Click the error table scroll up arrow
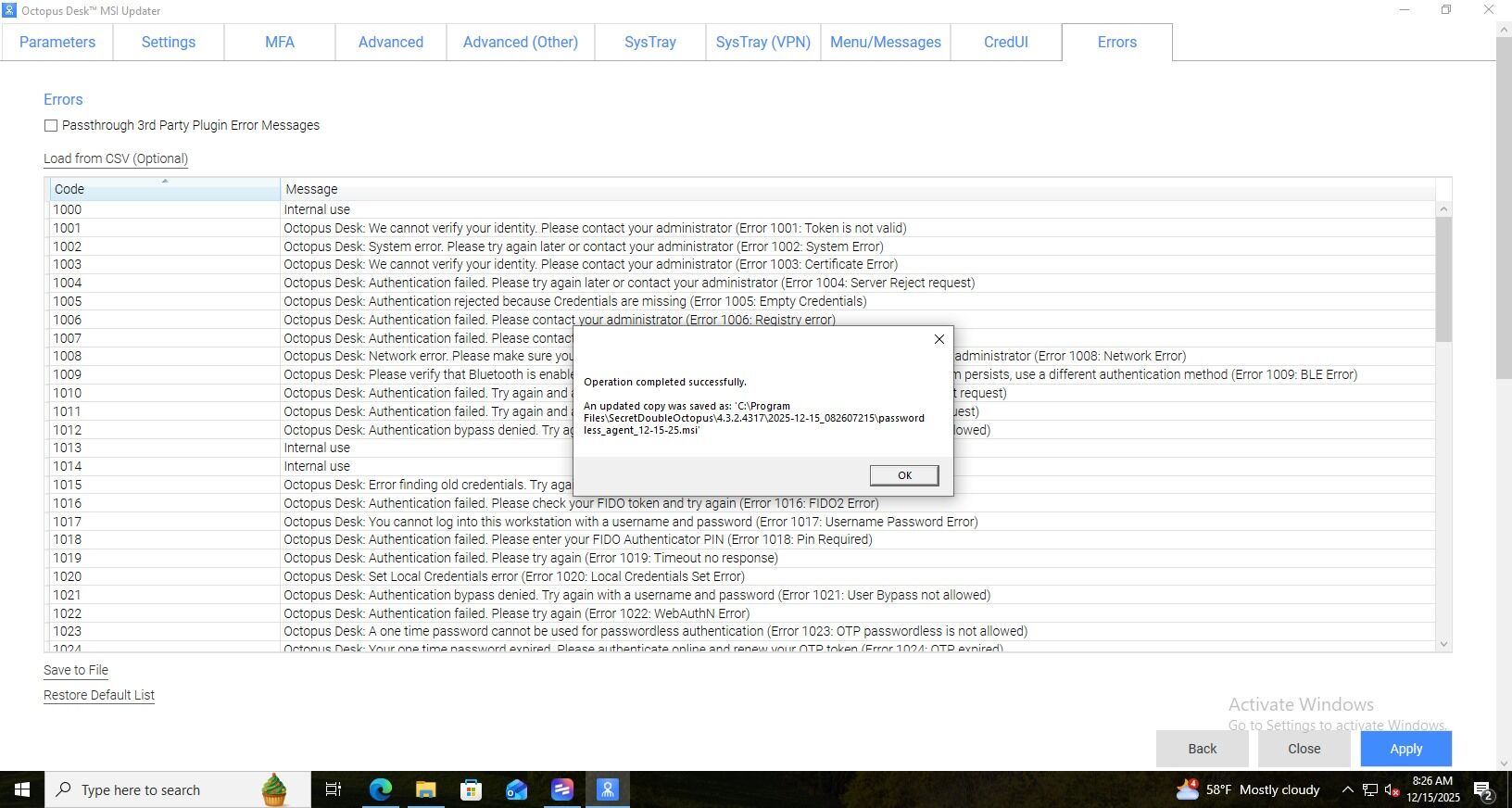 [1443, 209]
